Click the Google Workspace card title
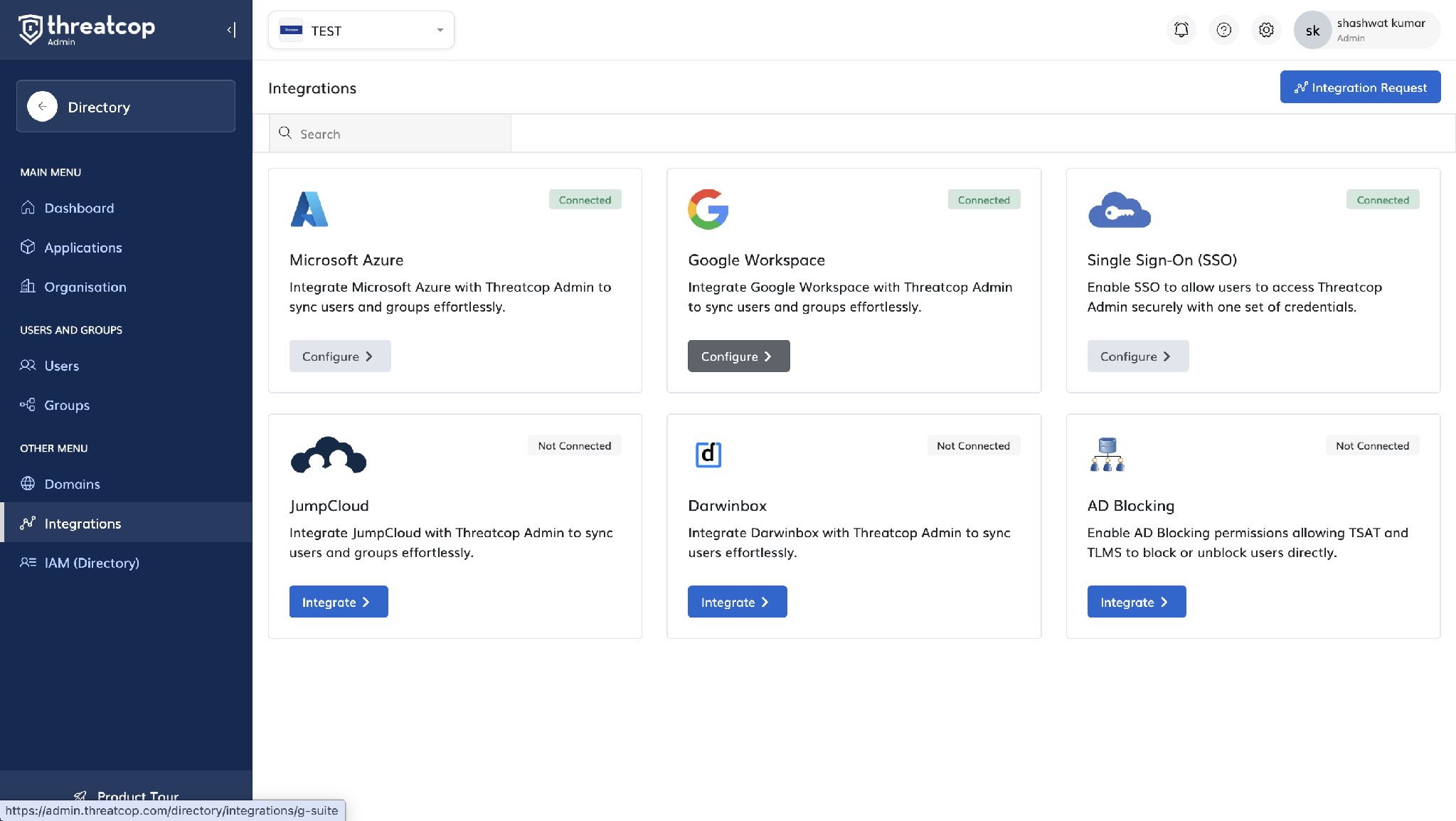 [x=757, y=260]
